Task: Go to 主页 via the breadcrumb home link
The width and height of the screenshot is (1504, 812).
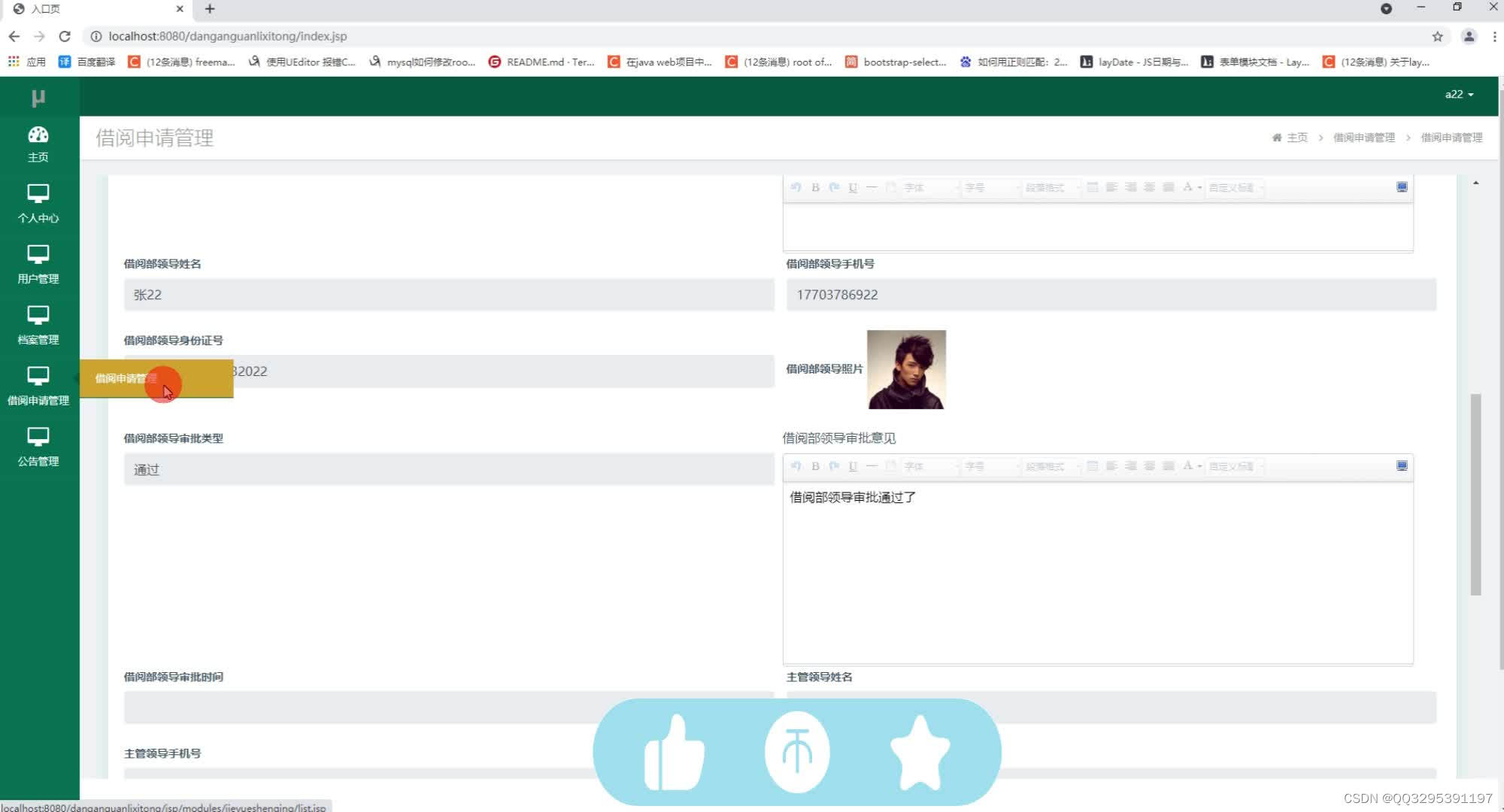Action: [x=1290, y=138]
